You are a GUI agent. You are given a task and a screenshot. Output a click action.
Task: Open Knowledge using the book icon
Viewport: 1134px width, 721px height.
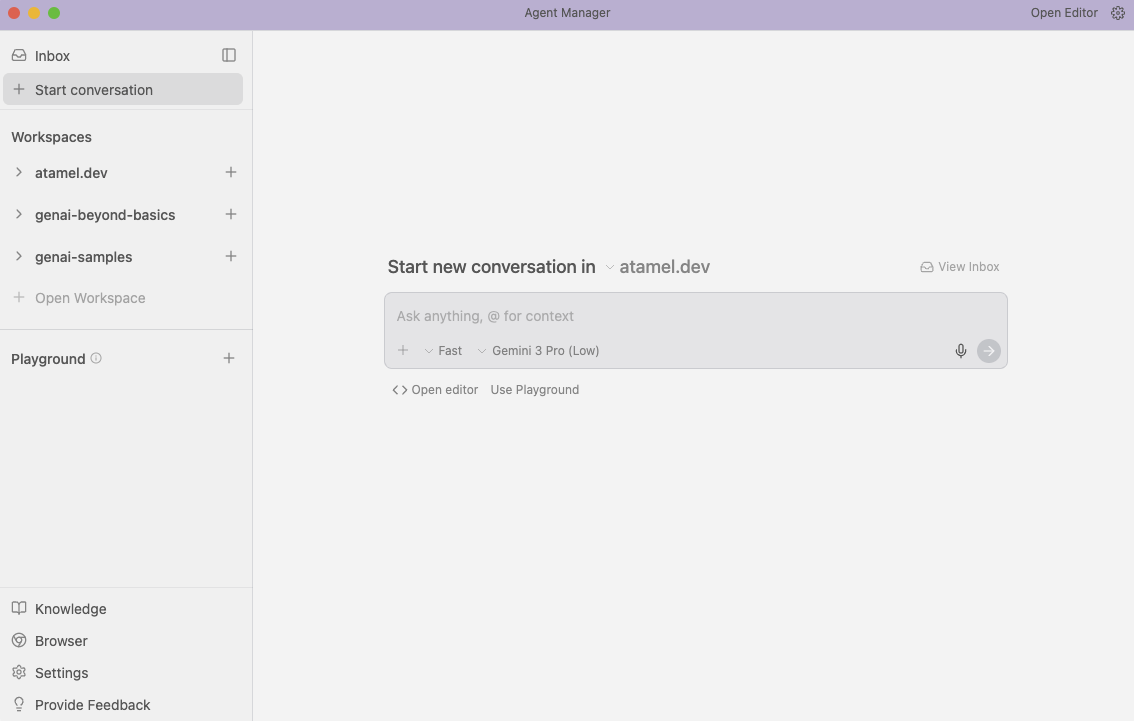tap(20, 608)
